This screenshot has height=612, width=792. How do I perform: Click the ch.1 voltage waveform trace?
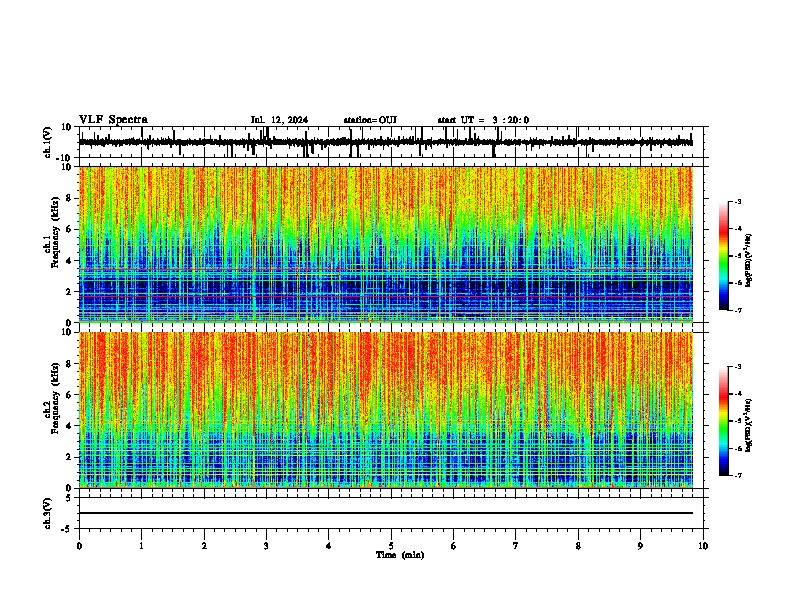pyautogui.click(x=386, y=142)
